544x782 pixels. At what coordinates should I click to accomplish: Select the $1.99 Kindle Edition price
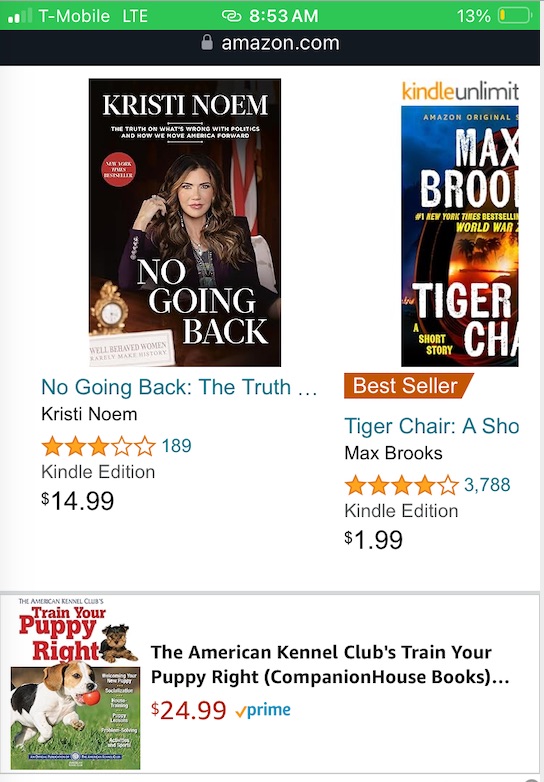click(x=373, y=540)
